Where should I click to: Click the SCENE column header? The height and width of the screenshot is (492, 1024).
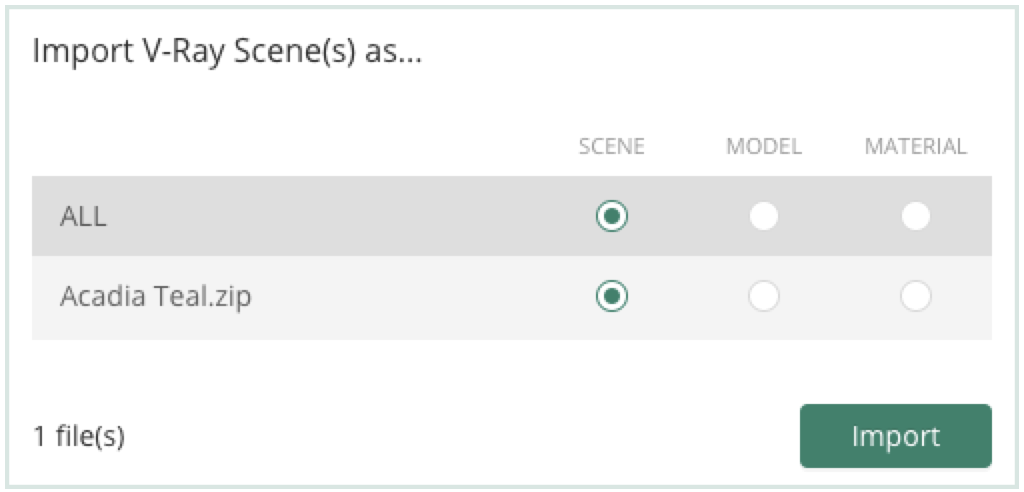pos(611,147)
